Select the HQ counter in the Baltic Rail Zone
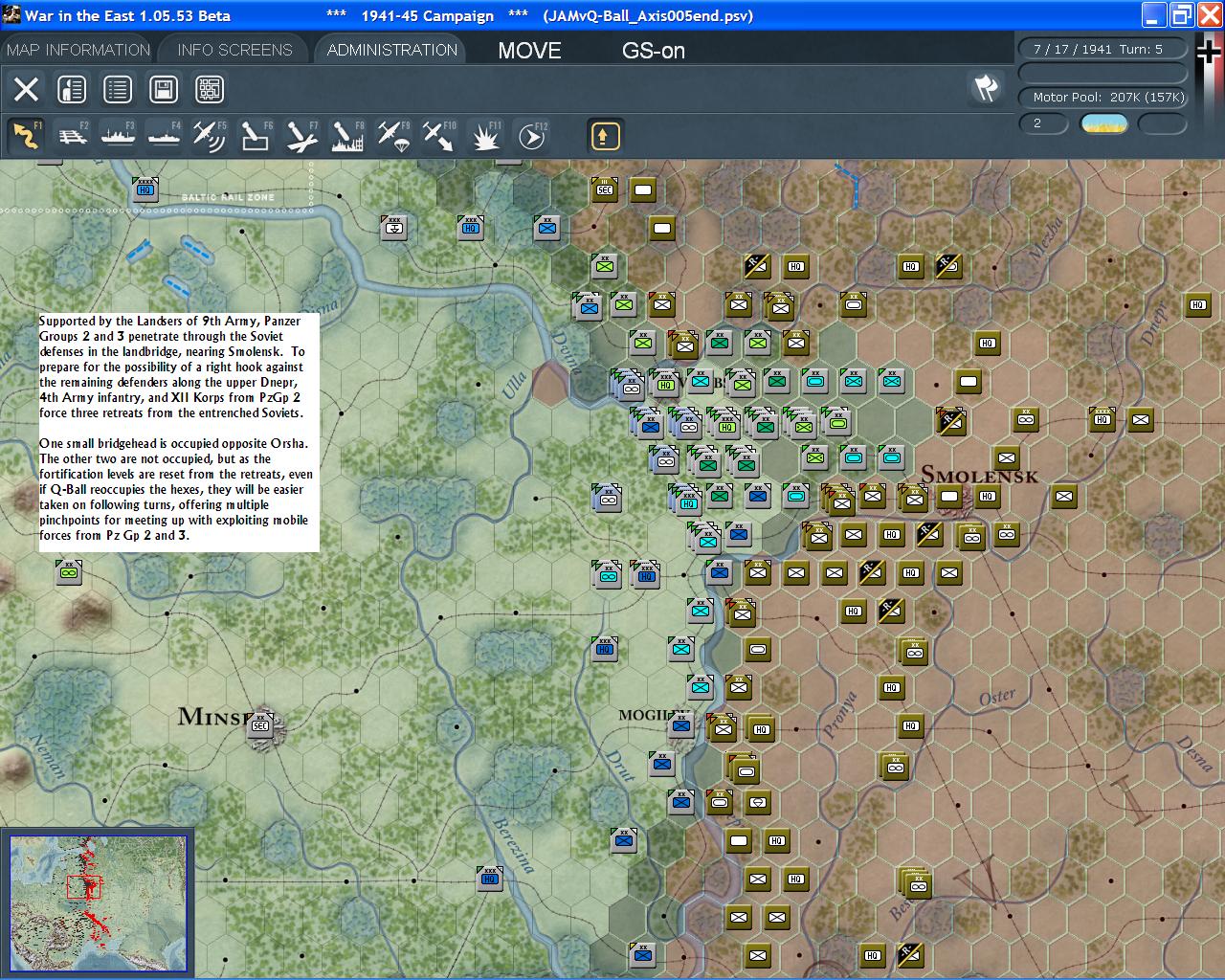Viewport: 1225px width, 980px height. pyautogui.click(x=145, y=189)
